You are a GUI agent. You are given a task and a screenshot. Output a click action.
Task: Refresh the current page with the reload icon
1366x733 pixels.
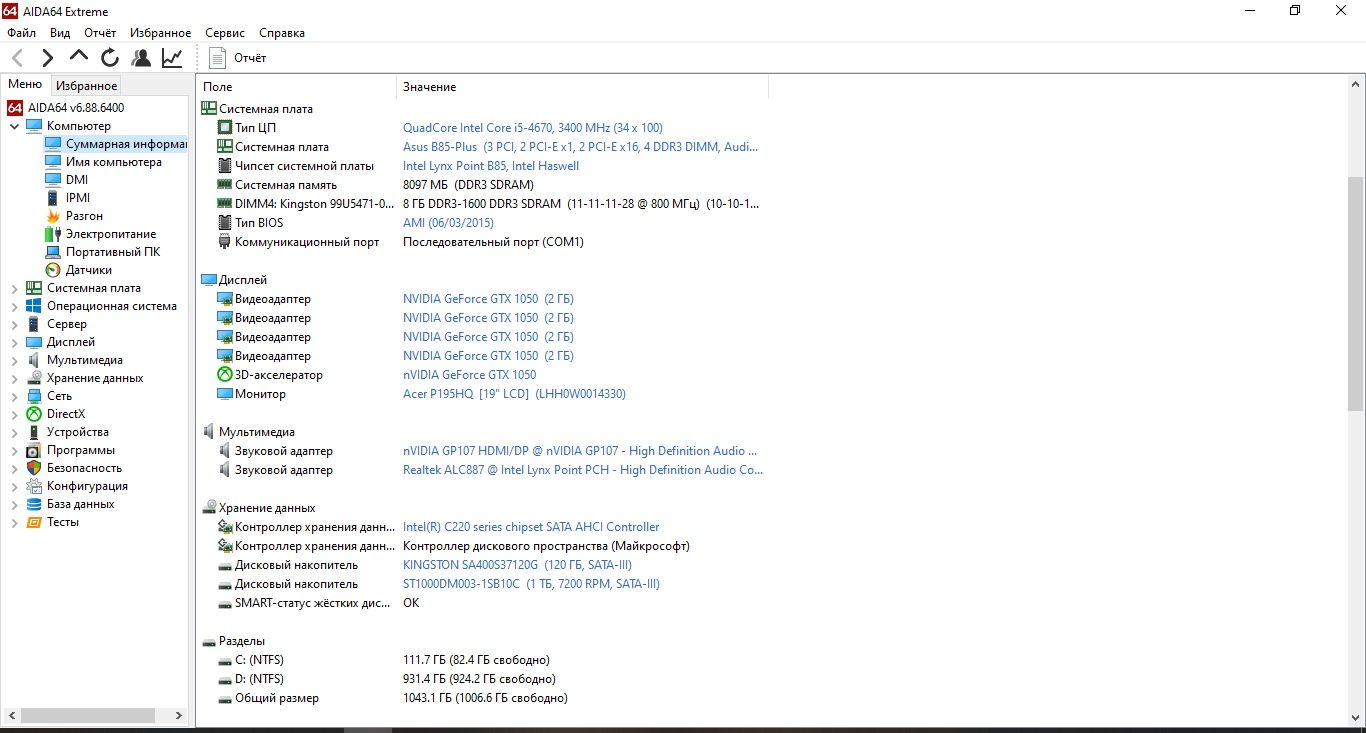pos(110,58)
